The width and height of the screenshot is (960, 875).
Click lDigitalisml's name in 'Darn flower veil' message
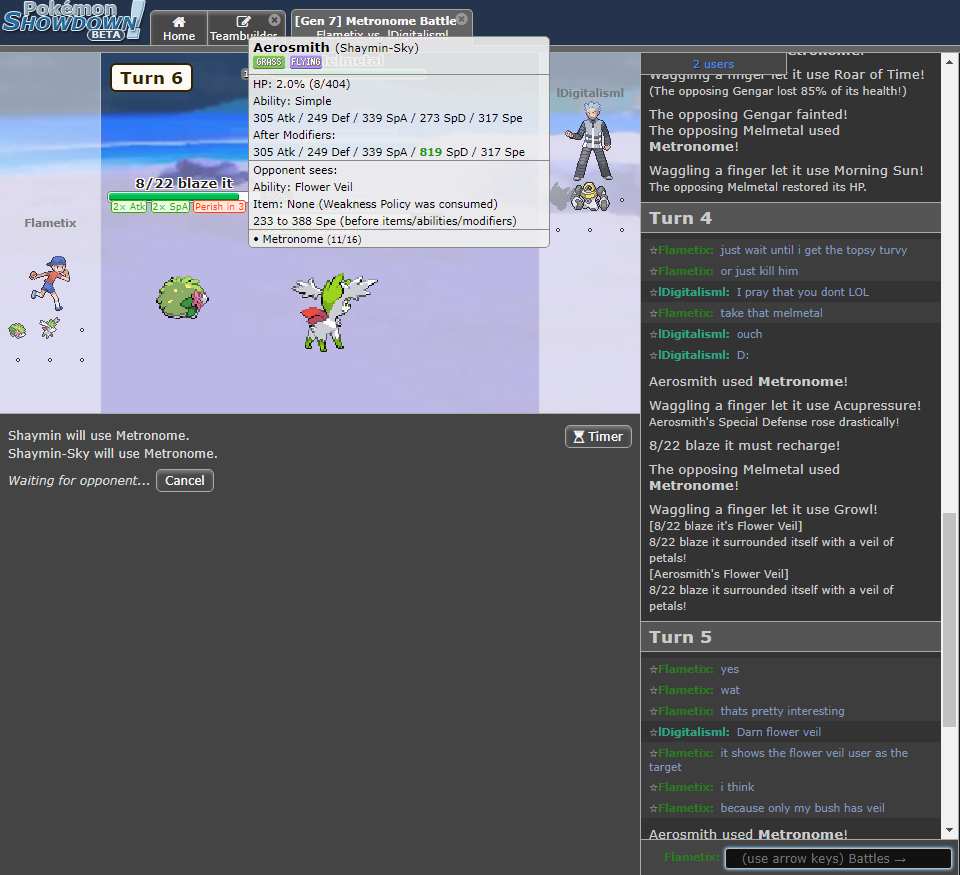[x=694, y=732]
